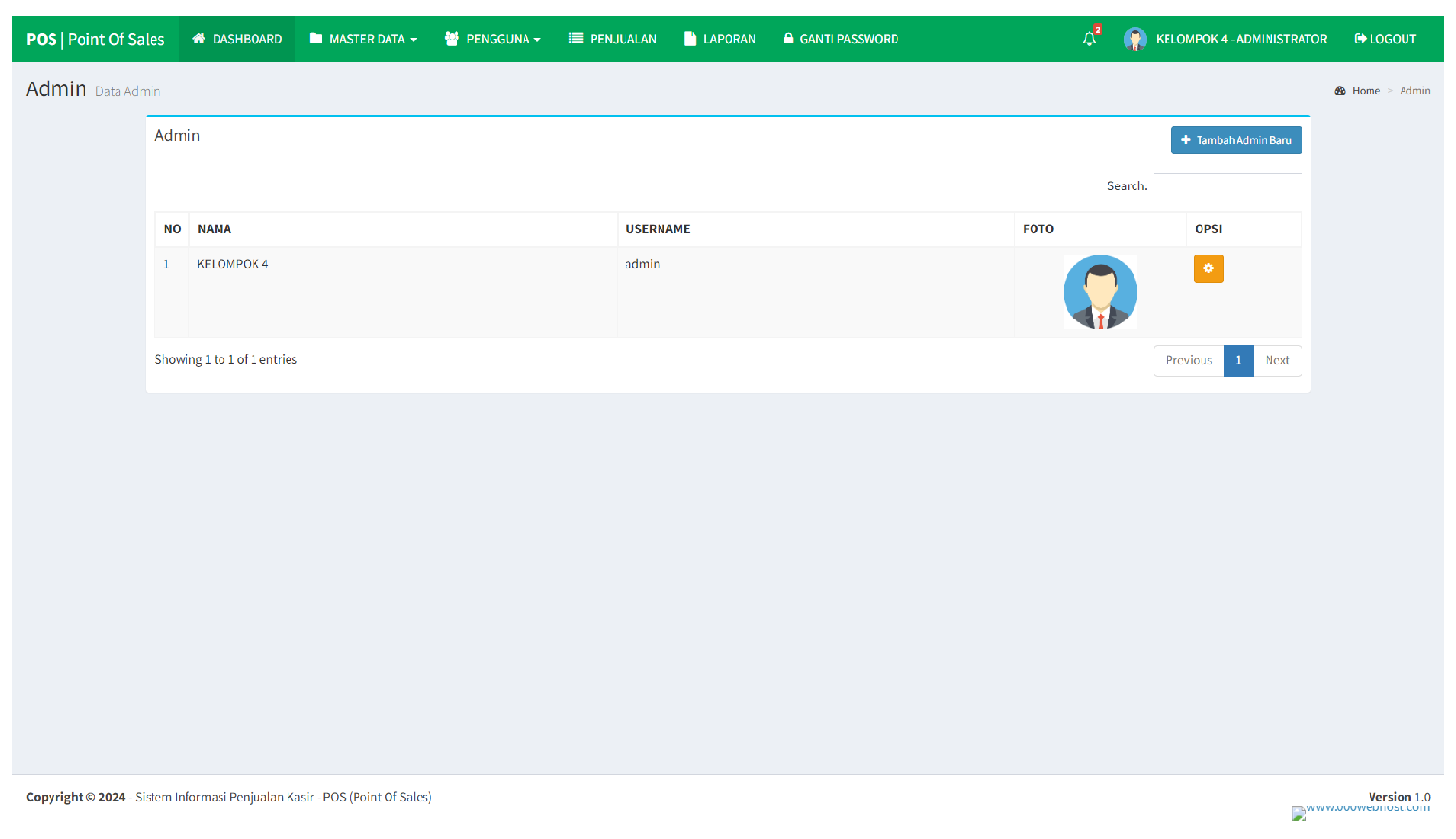Click the Master Data folder icon
Viewport: 1456px width, 839px height.
(314, 38)
